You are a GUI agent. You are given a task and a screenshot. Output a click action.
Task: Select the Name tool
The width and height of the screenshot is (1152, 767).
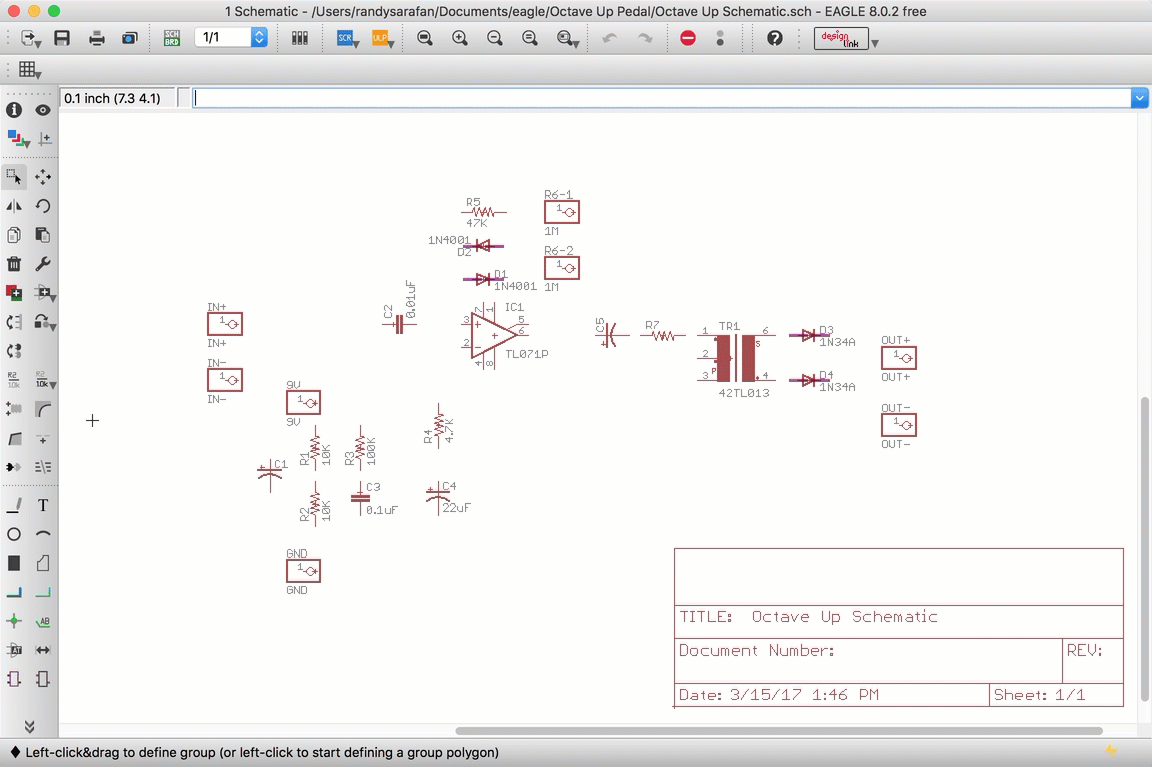coord(13,379)
